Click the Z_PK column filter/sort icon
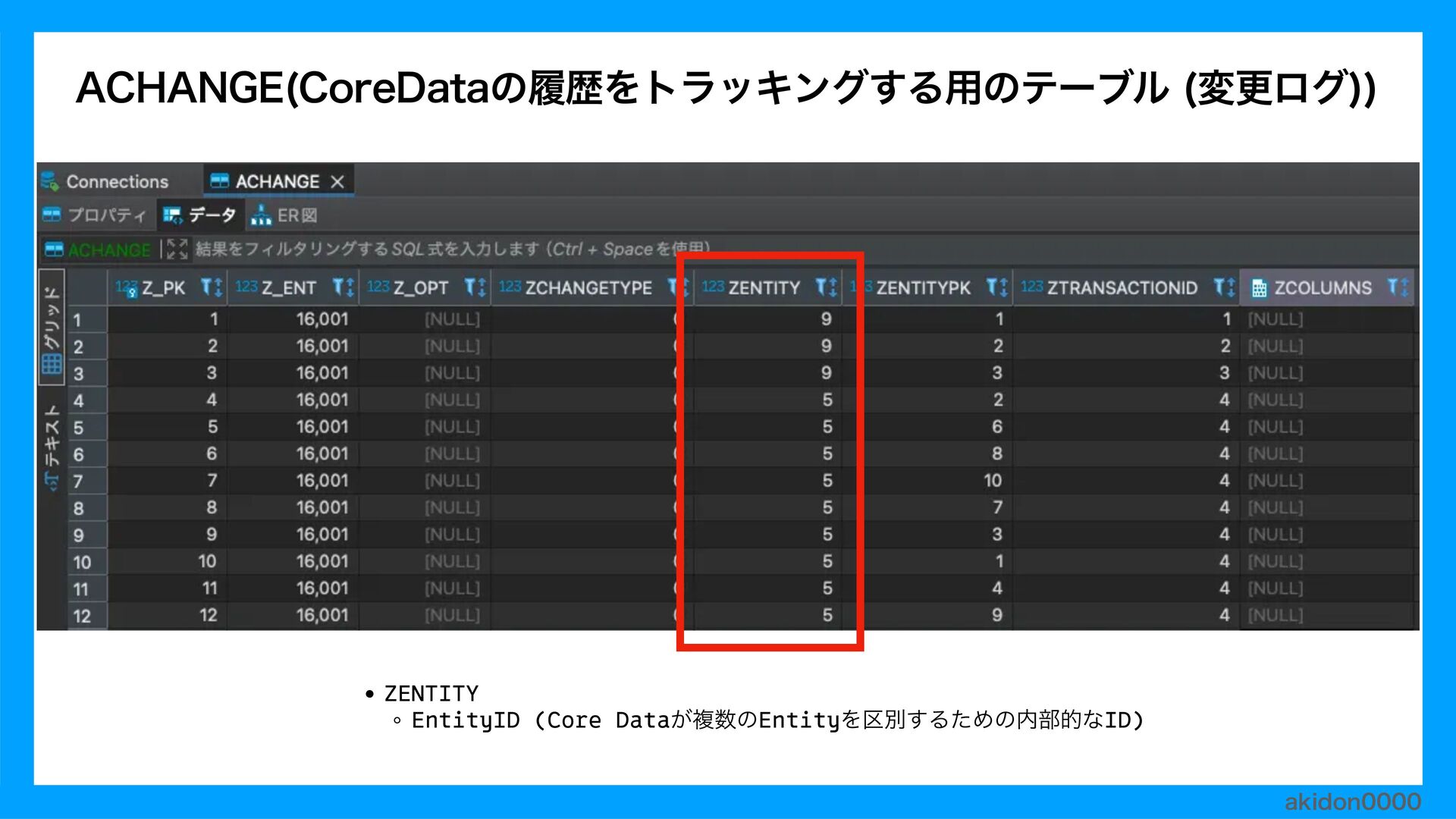 [212, 287]
